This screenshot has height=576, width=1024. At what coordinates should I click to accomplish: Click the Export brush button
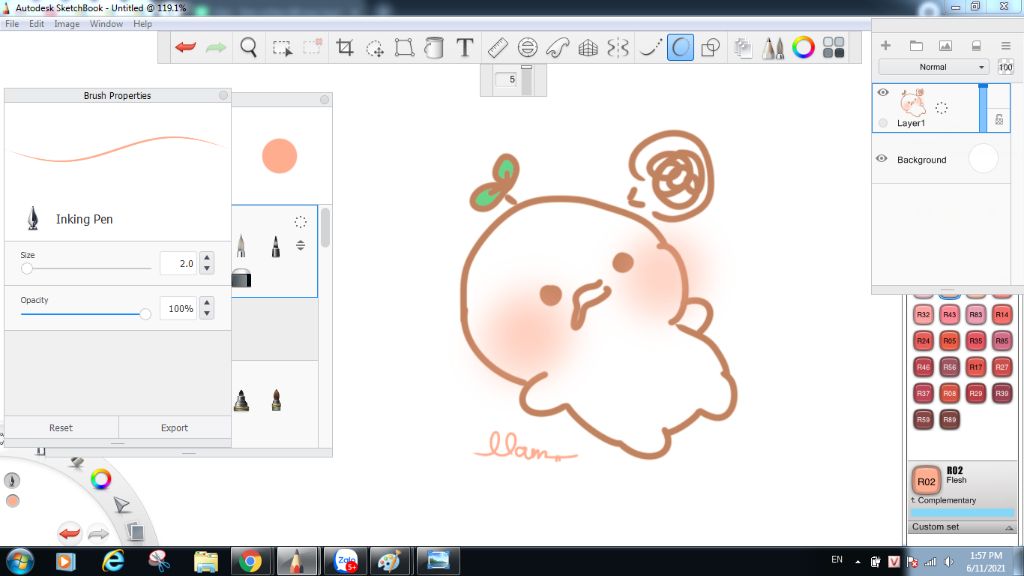174,428
